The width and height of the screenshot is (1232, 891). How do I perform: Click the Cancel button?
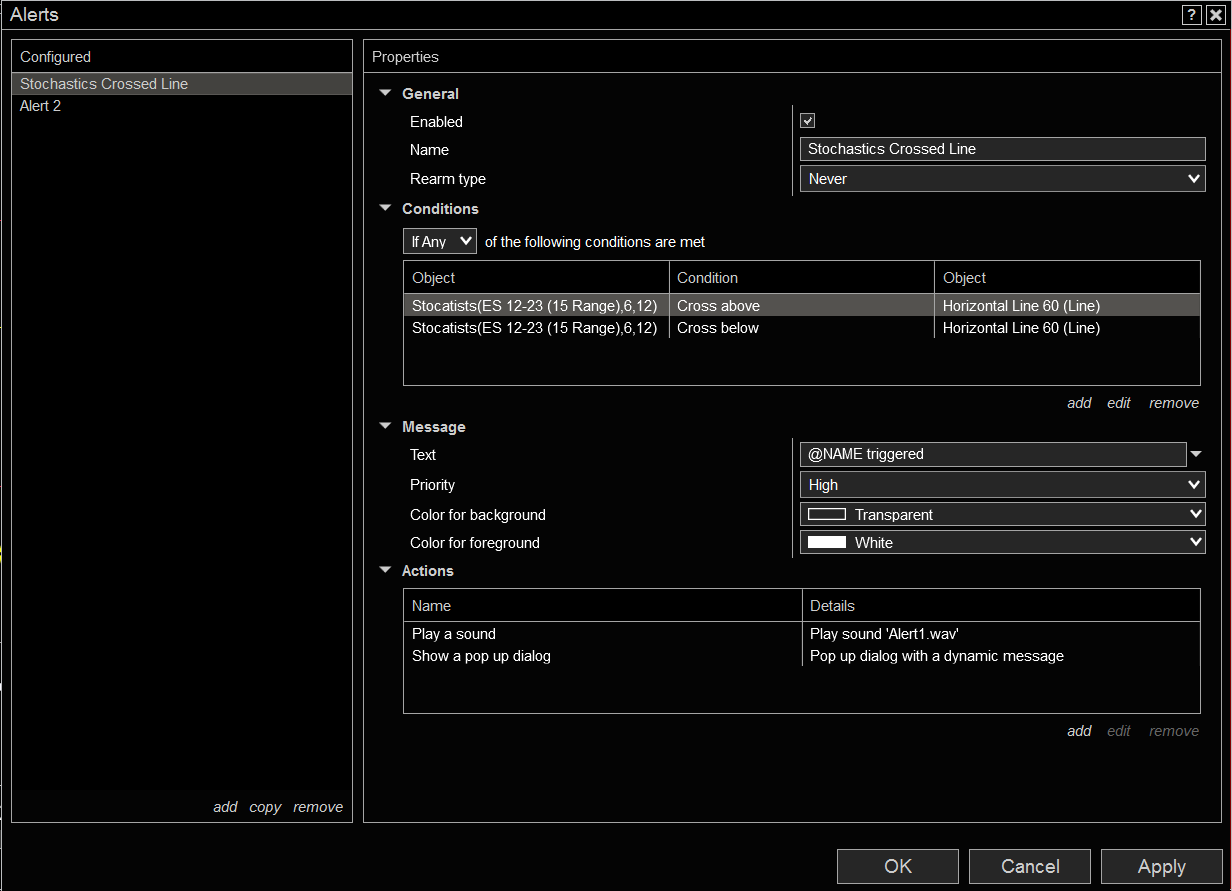[1030, 866]
